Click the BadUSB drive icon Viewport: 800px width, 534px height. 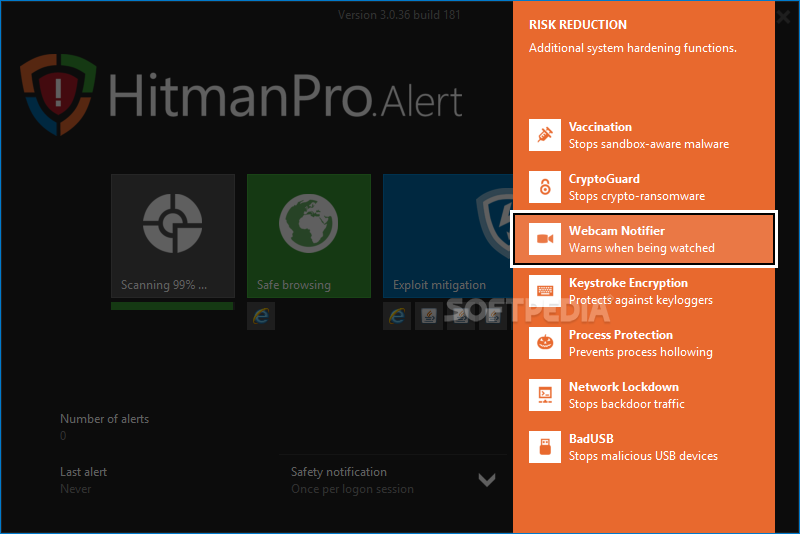pyautogui.click(x=545, y=447)
